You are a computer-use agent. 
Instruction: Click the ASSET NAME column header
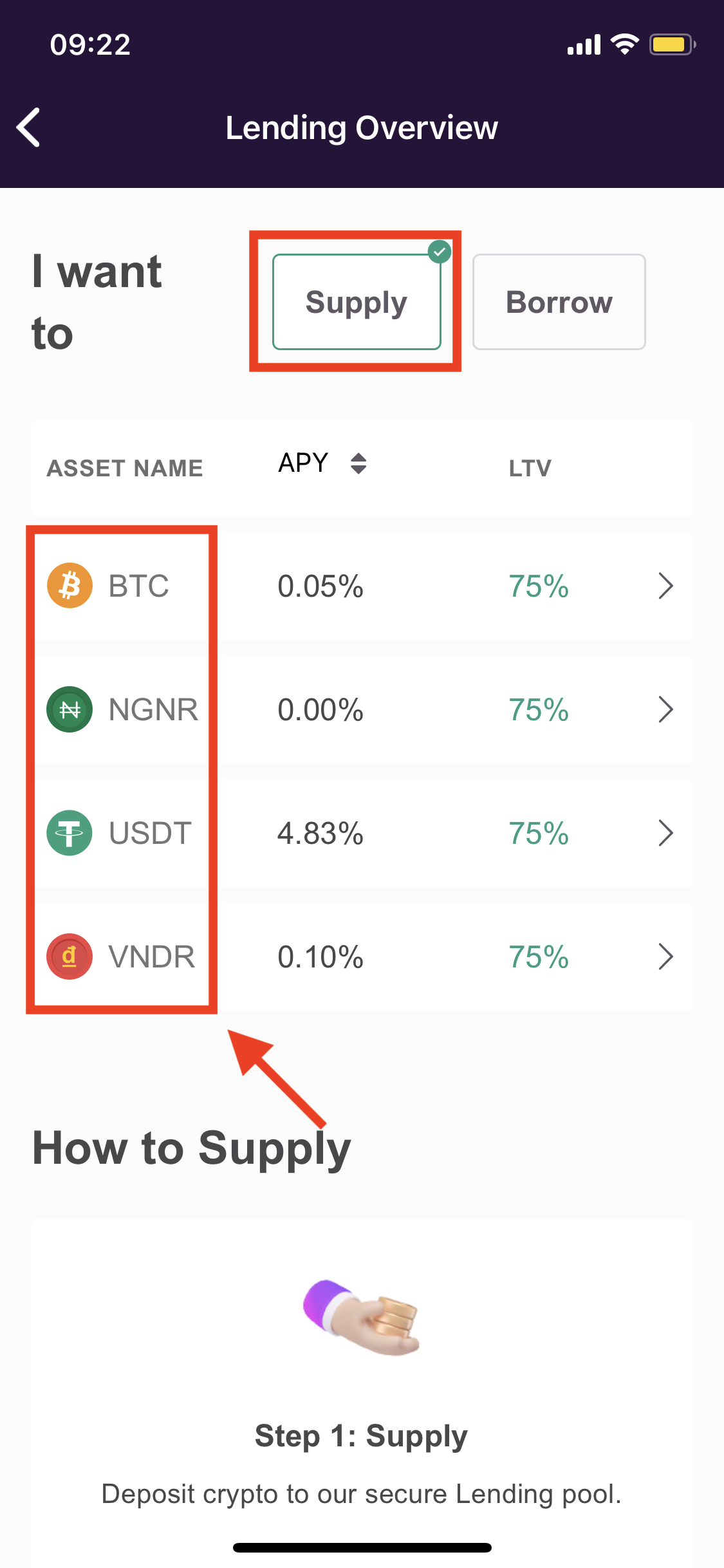point(125,468)
